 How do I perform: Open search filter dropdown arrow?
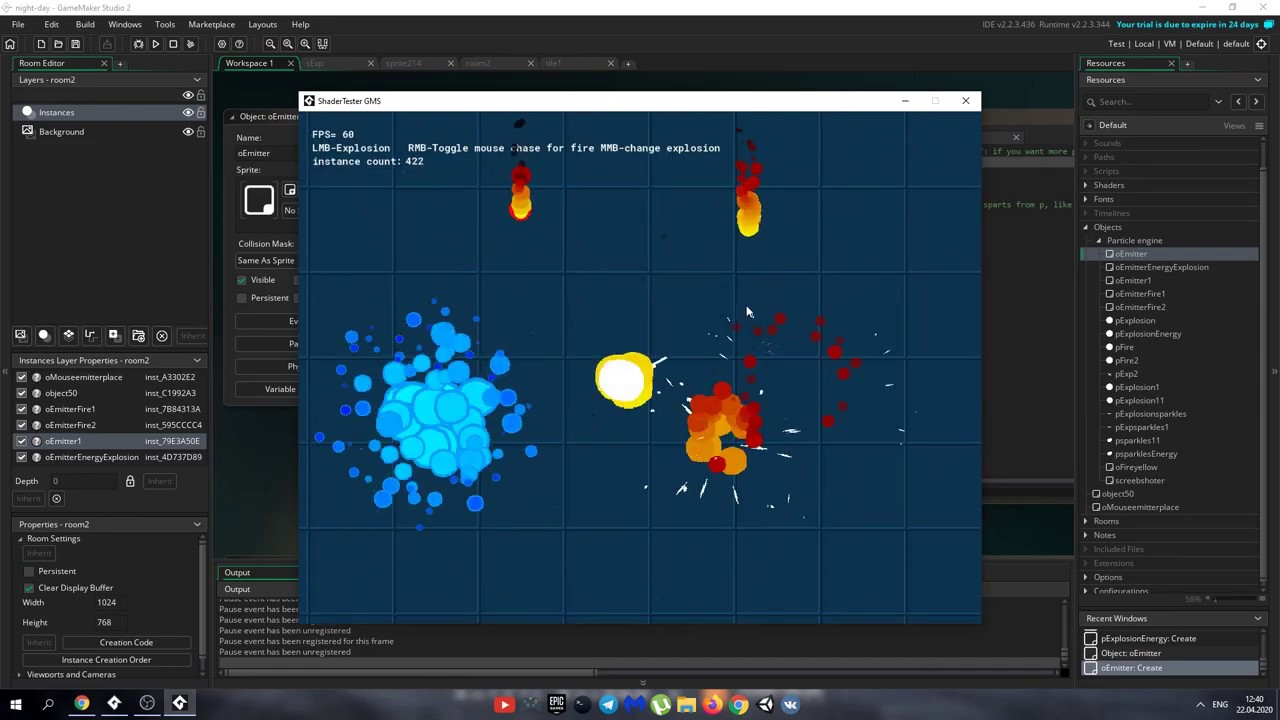pyautogui.click(x=1218, y=102)
